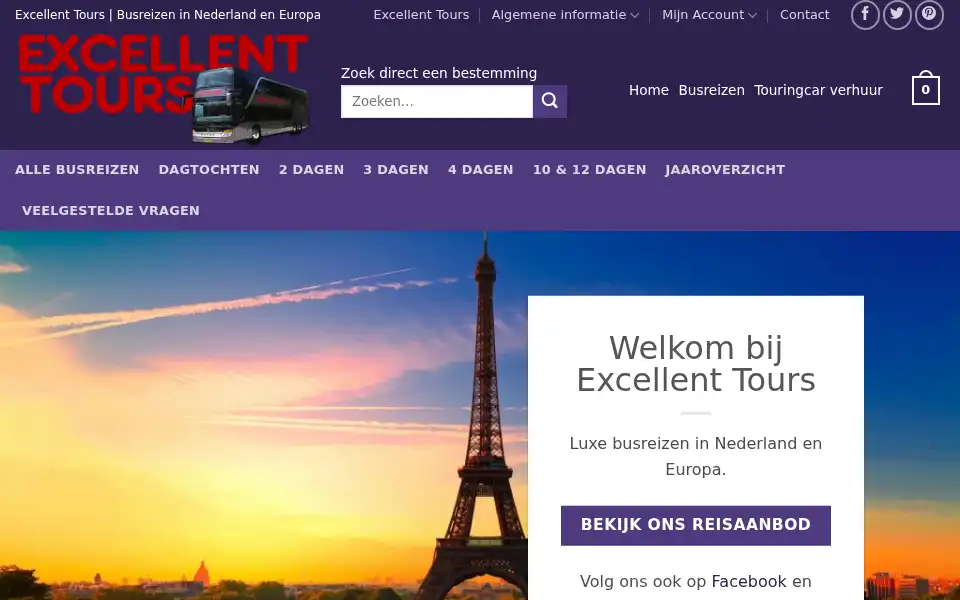960x600 pixels.
Task: Expand the Mijn Account dropdown
Action: pyautogui.click(x=709, y=15)
